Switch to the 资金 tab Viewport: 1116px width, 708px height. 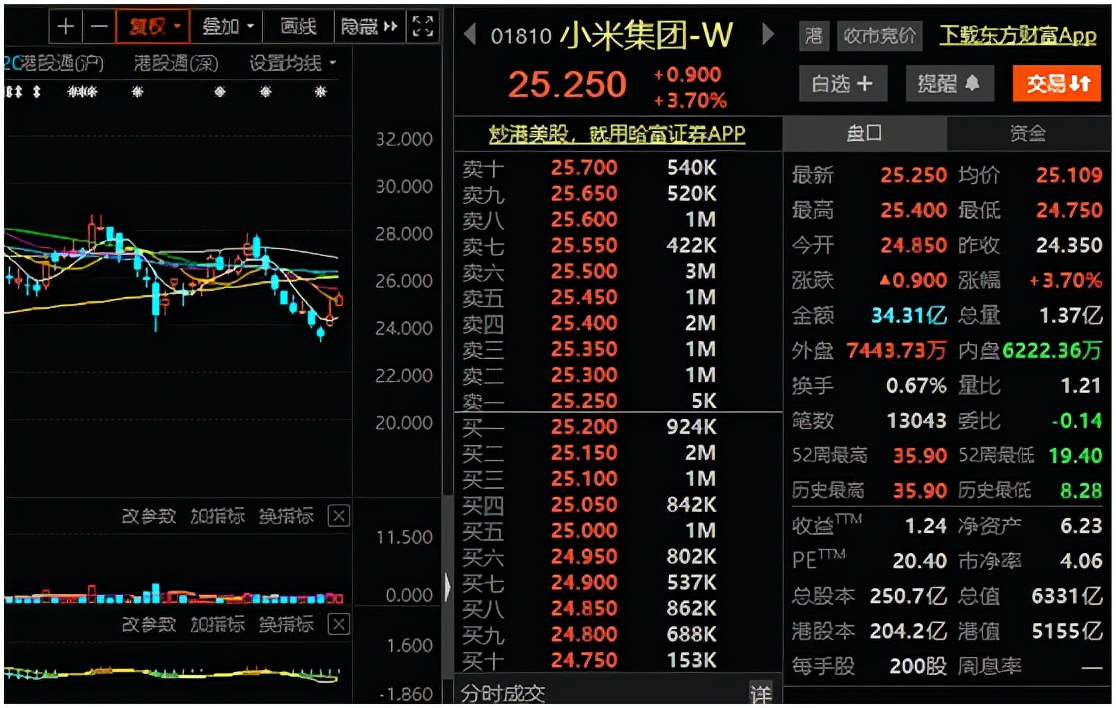tap(1027, 133)
